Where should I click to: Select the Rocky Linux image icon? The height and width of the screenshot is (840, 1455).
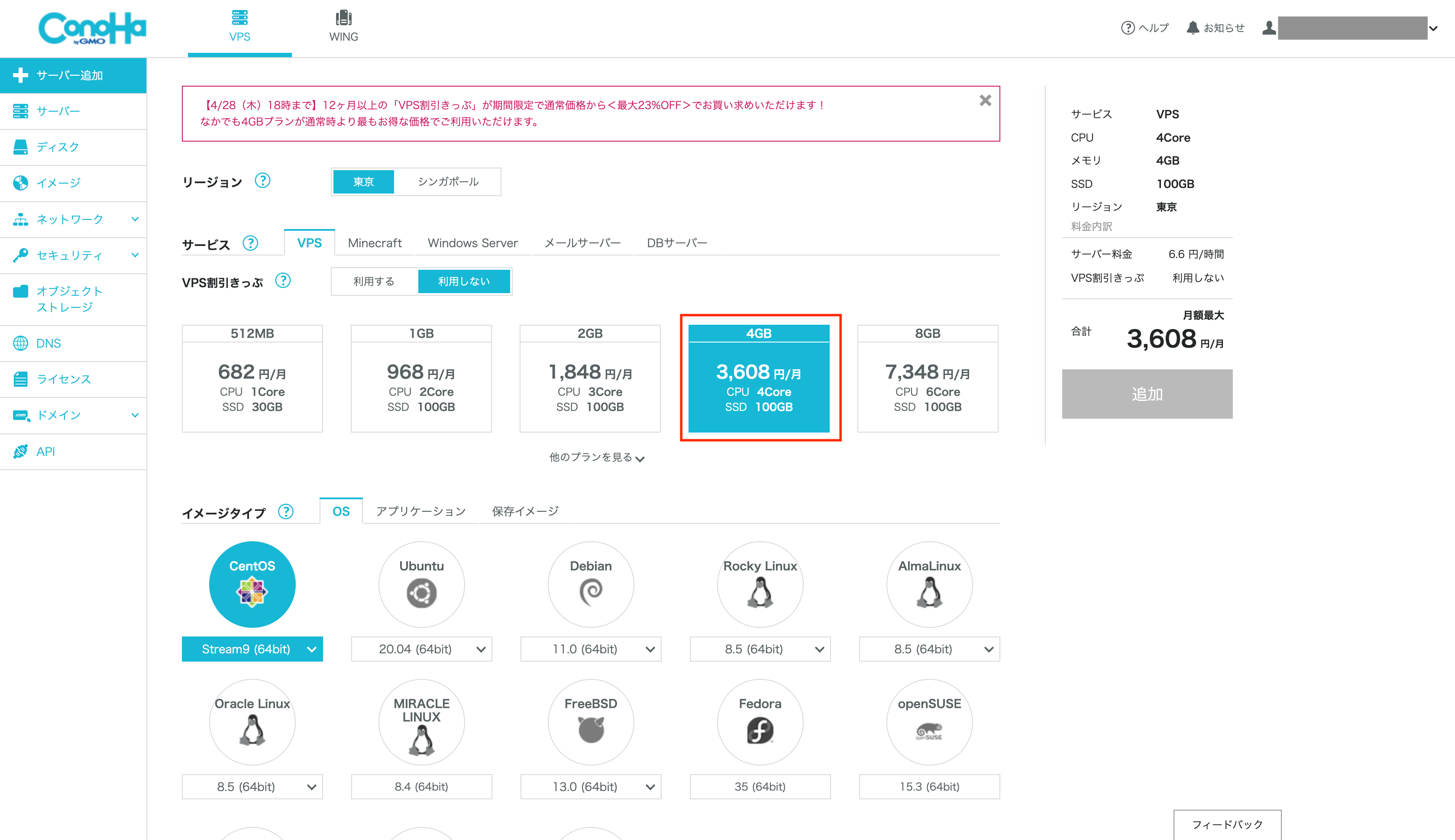point(760,585)
